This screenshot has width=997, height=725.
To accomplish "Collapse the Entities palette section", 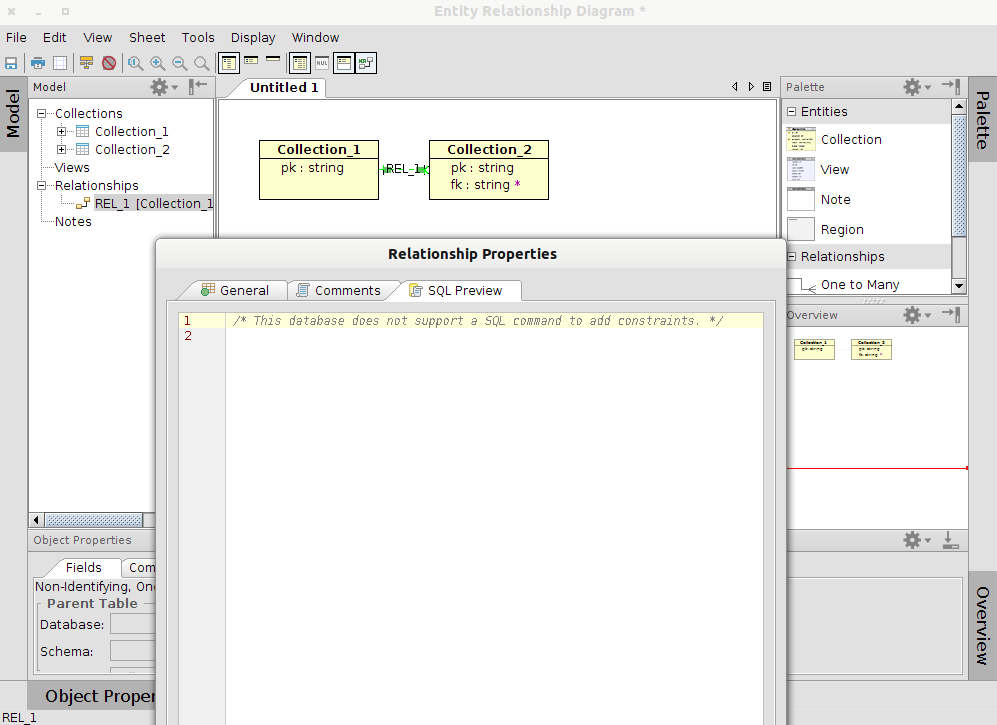I will (x=792, y=111).
